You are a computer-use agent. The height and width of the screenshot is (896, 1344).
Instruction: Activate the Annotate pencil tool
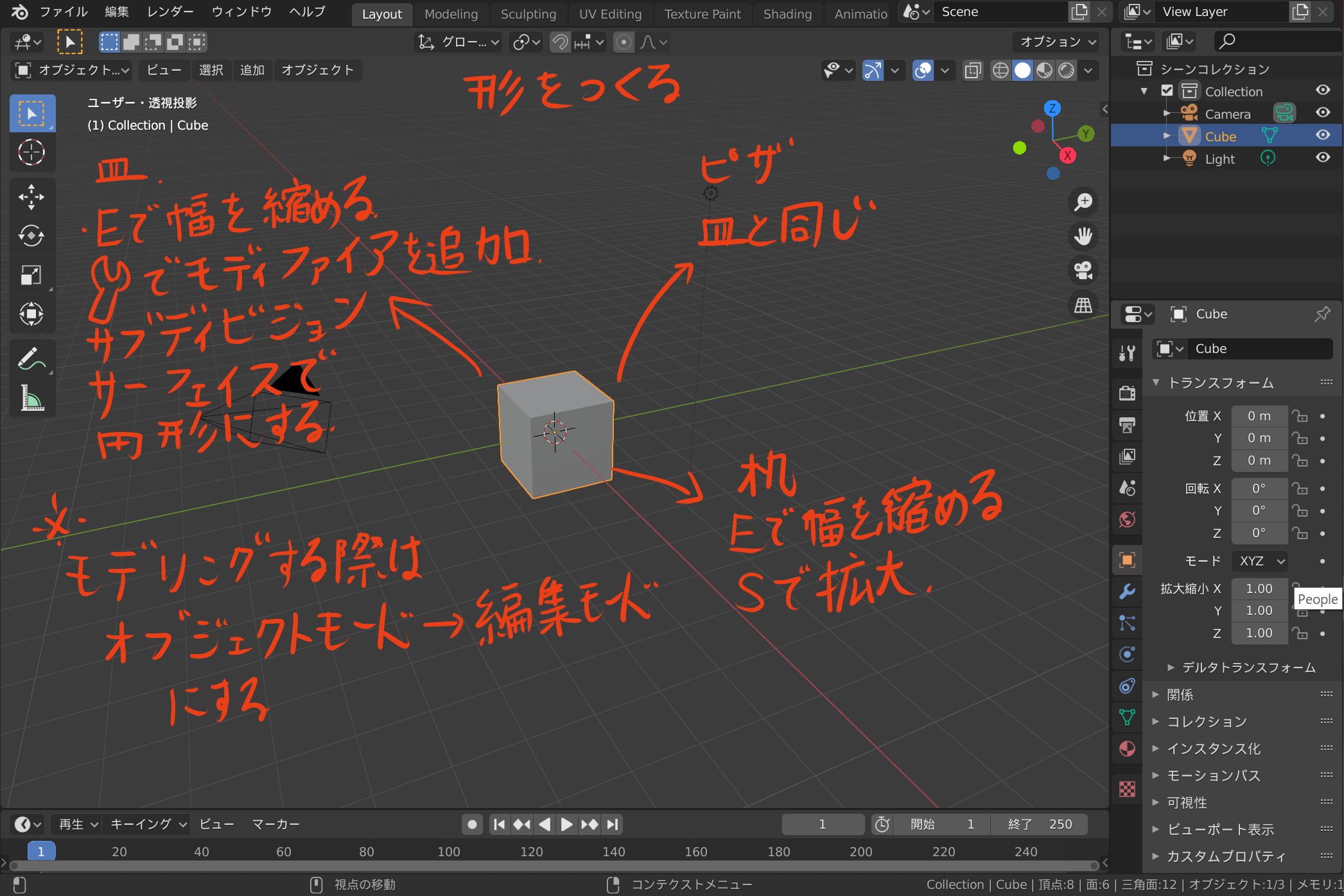click(31, 359)
